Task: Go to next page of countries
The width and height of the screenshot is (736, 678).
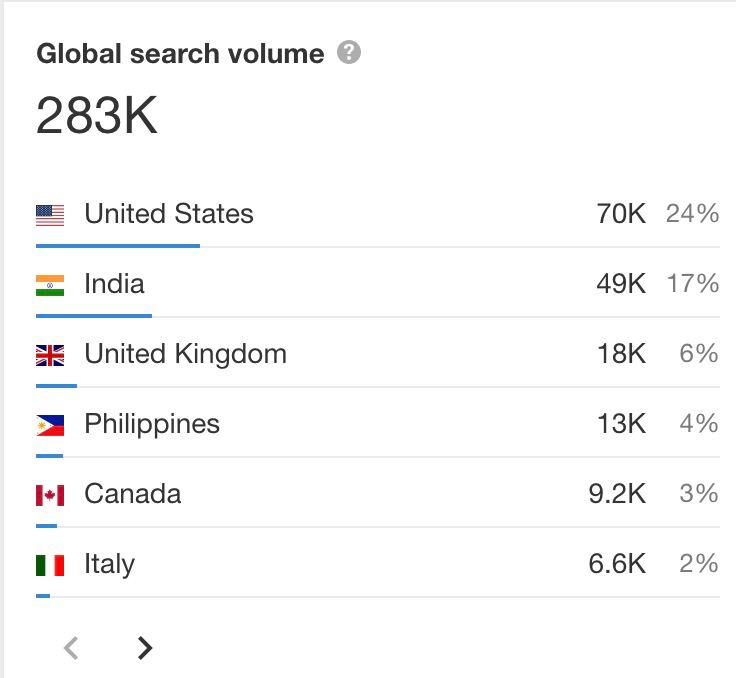Action: click(145, 648)
